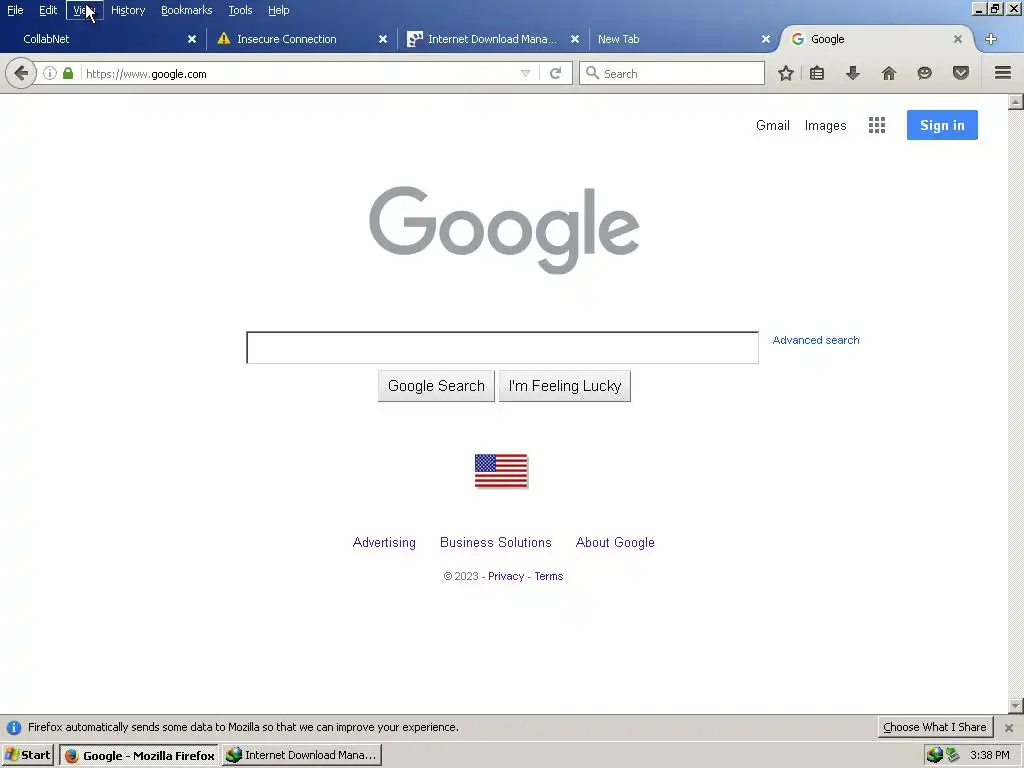Click the 3:38 PM clock
The height and width of the screenshot is (768, 1024).
pos(990,755)
